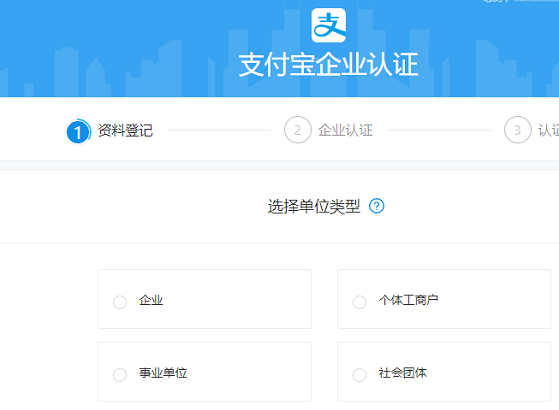Click the 企业 option label text

[x=151, y=300]
